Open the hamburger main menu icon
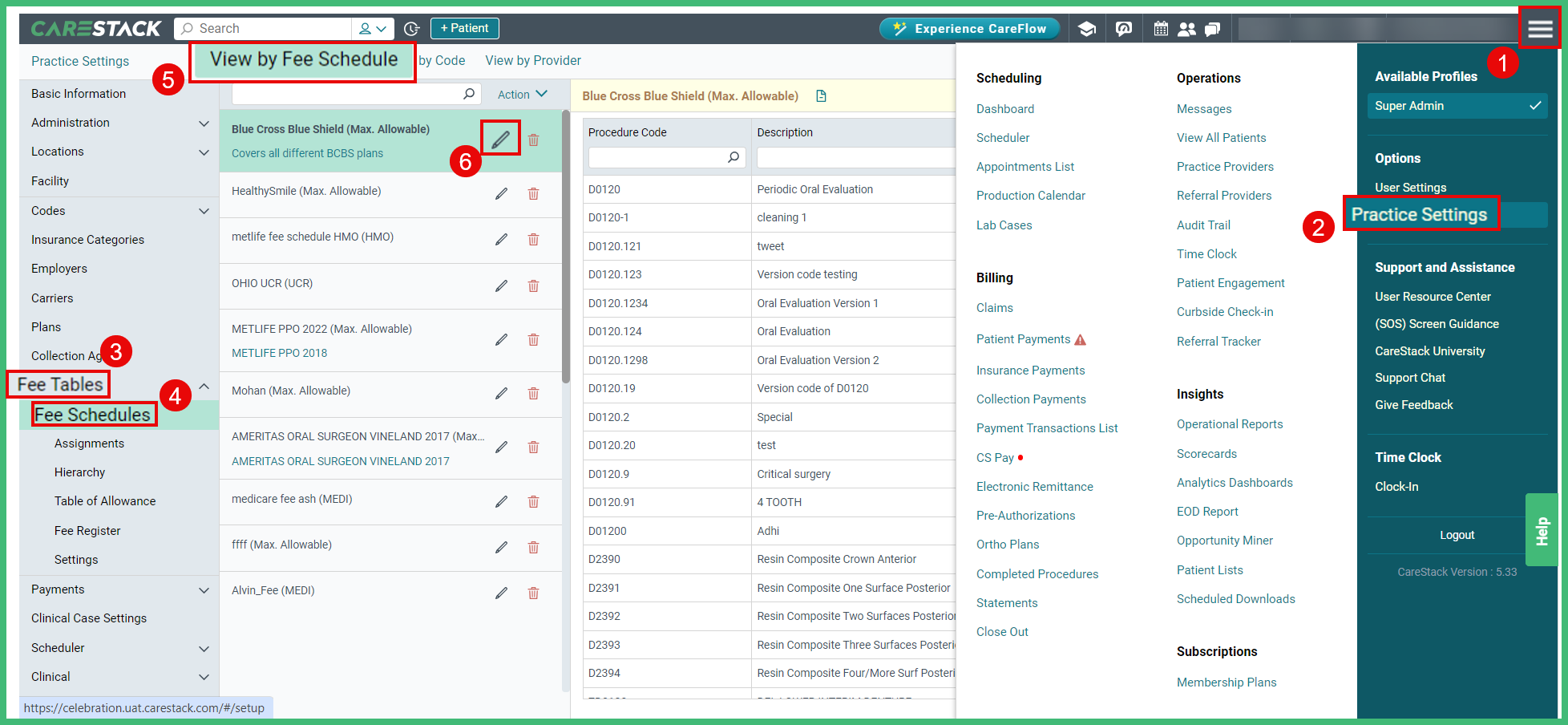 [x=1540, y=29]
